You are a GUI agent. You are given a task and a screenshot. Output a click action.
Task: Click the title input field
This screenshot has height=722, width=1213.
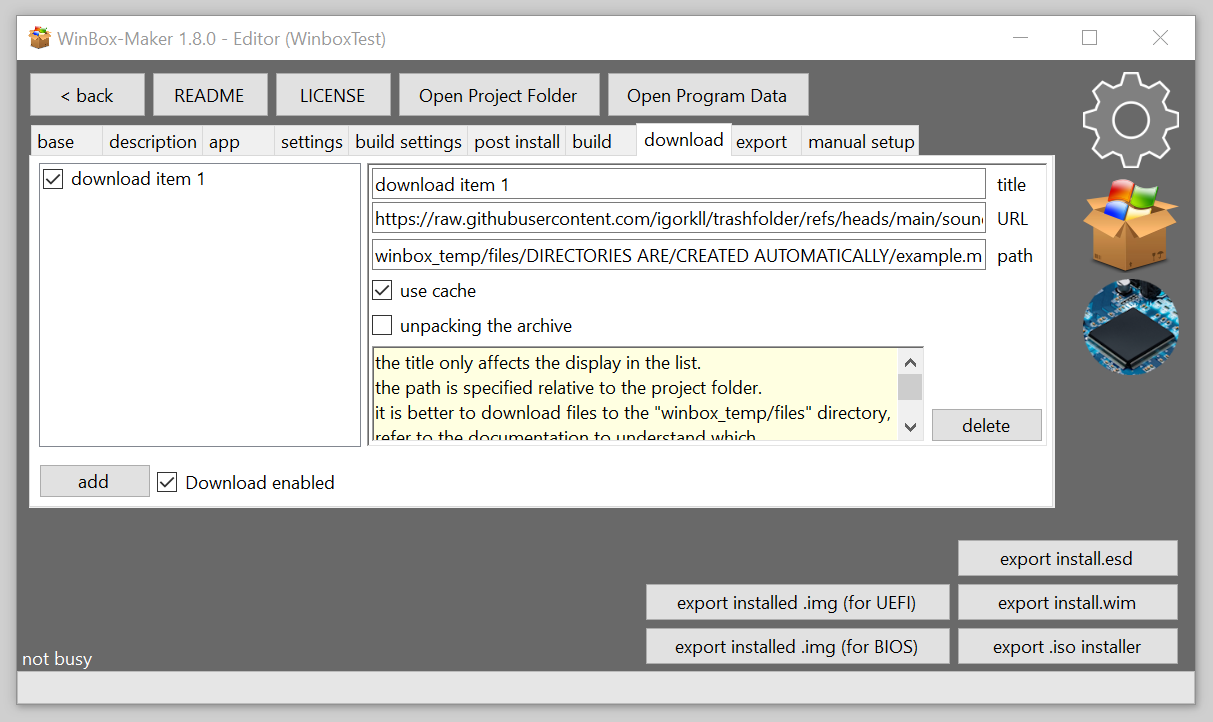pyautogui.click(x=678, y=184)
